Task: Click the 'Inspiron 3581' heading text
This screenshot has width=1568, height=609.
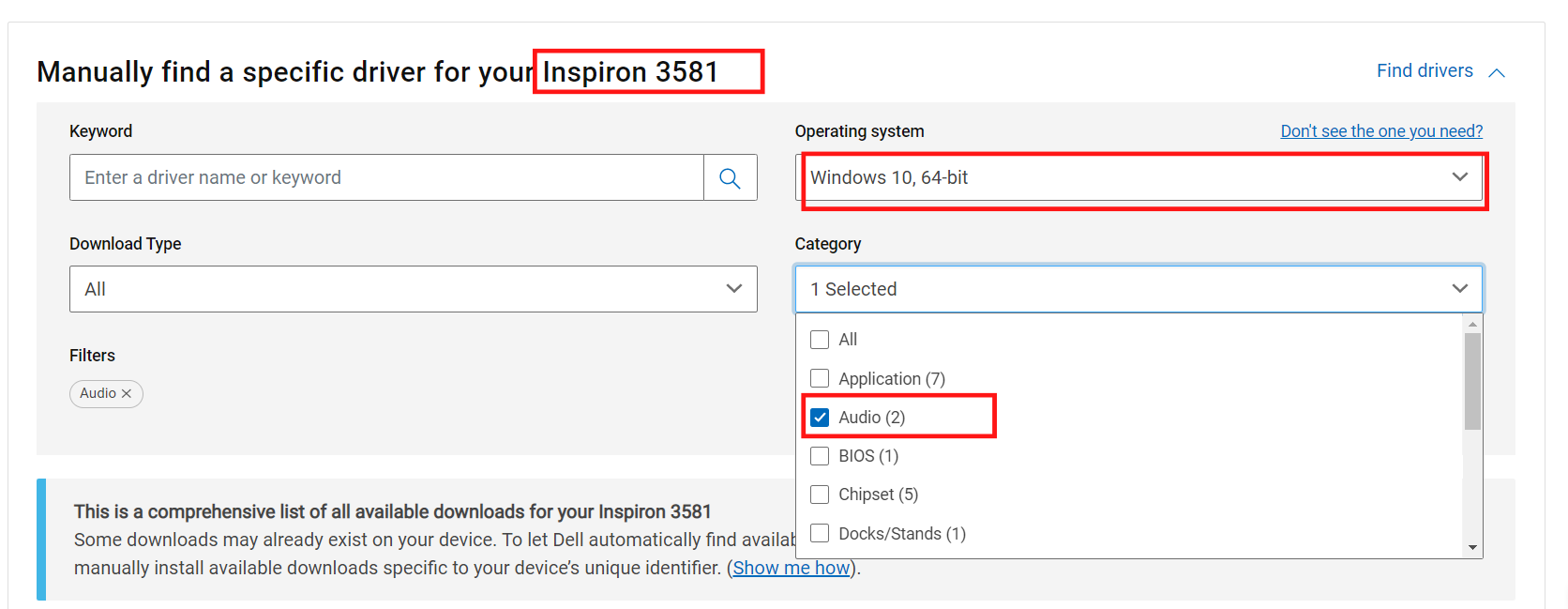Action: click(x=630, y=71)
